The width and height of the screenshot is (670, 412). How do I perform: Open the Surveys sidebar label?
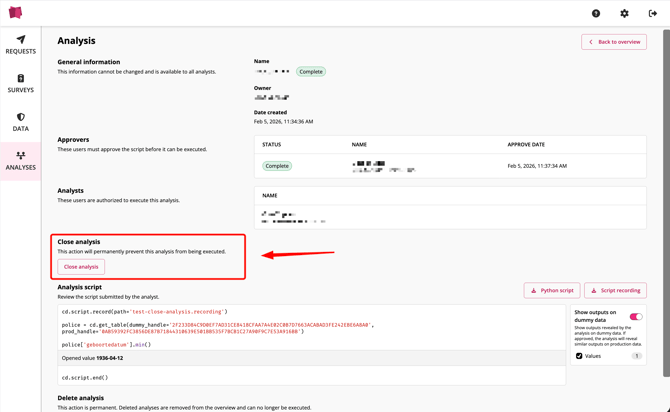pyautogui.click(x=20, y=90)
